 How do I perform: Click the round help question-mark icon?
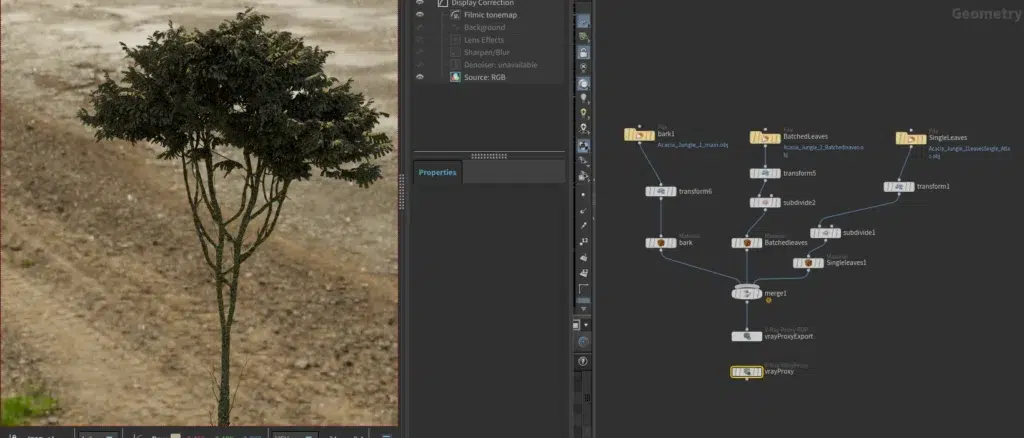coord(583,361)
